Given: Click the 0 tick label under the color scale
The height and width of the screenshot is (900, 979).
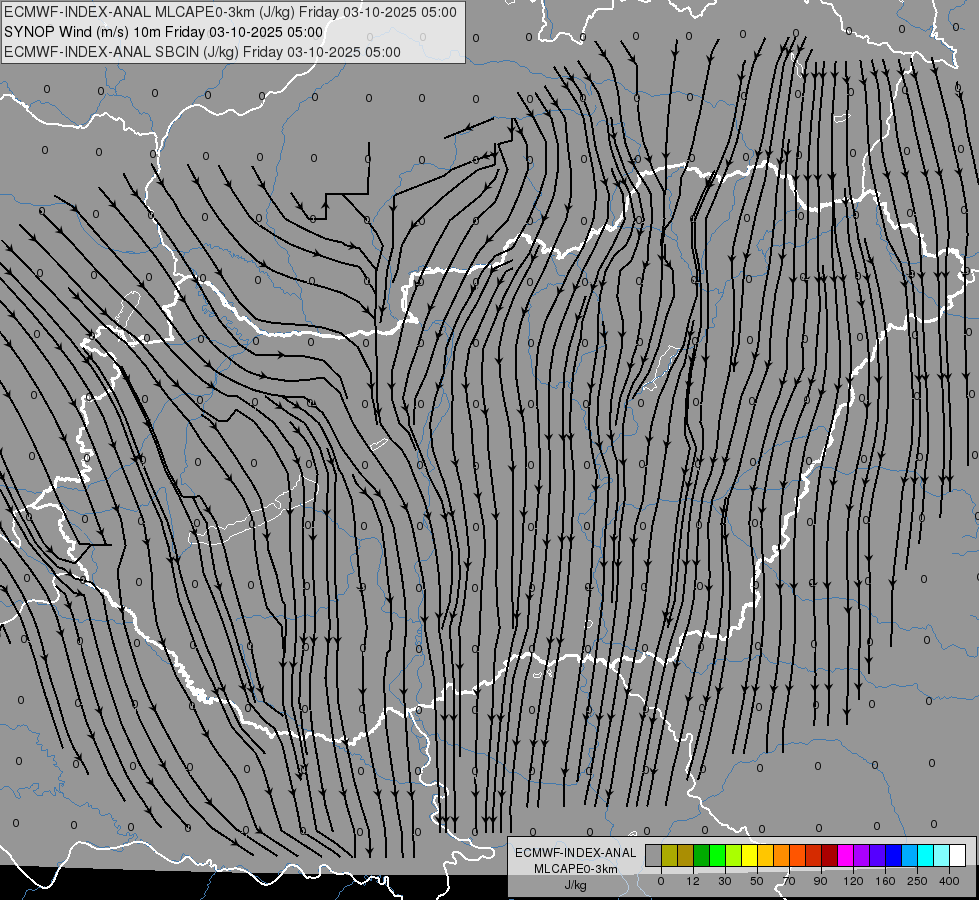Looking at the screenshot, I should click(x=661, y=881).
